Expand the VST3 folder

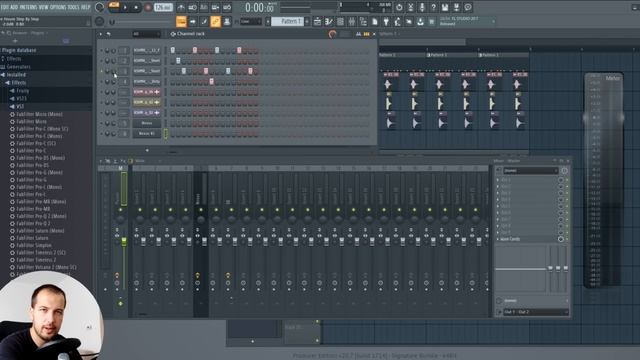point(19,98)
